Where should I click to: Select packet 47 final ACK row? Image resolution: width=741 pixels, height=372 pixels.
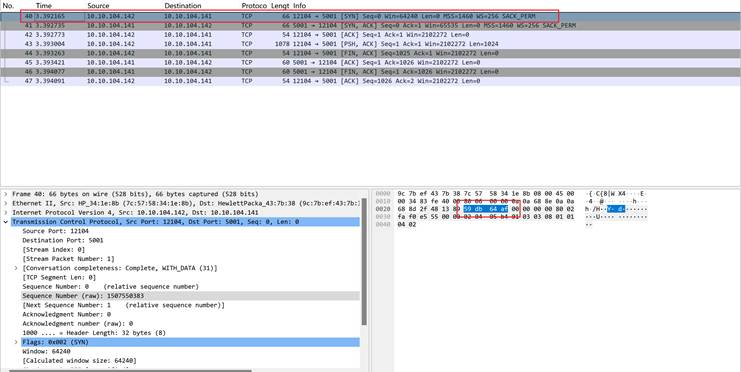(370, 81)
